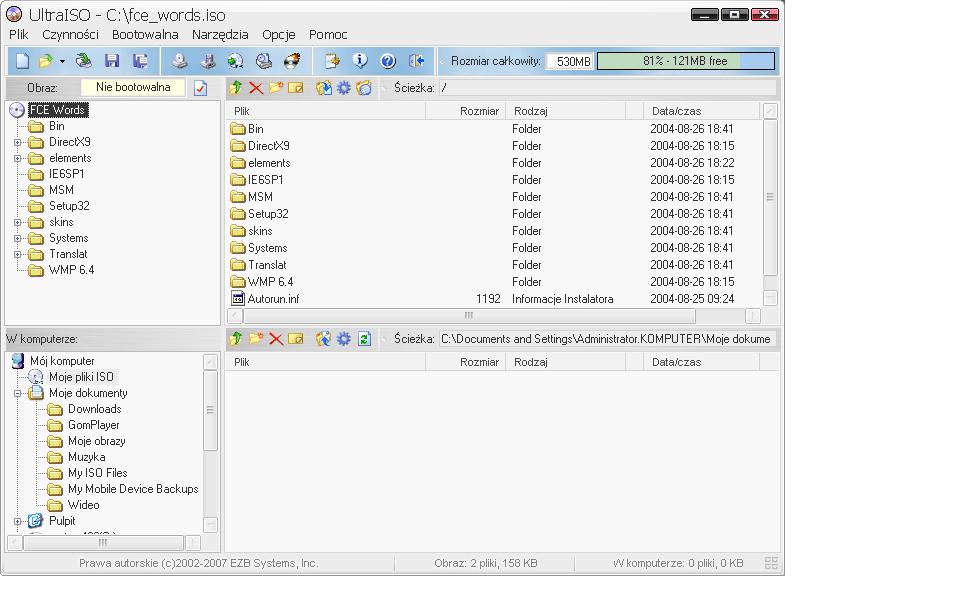Click the New folder icon in the image toolbar

click(x=276, y=88)
